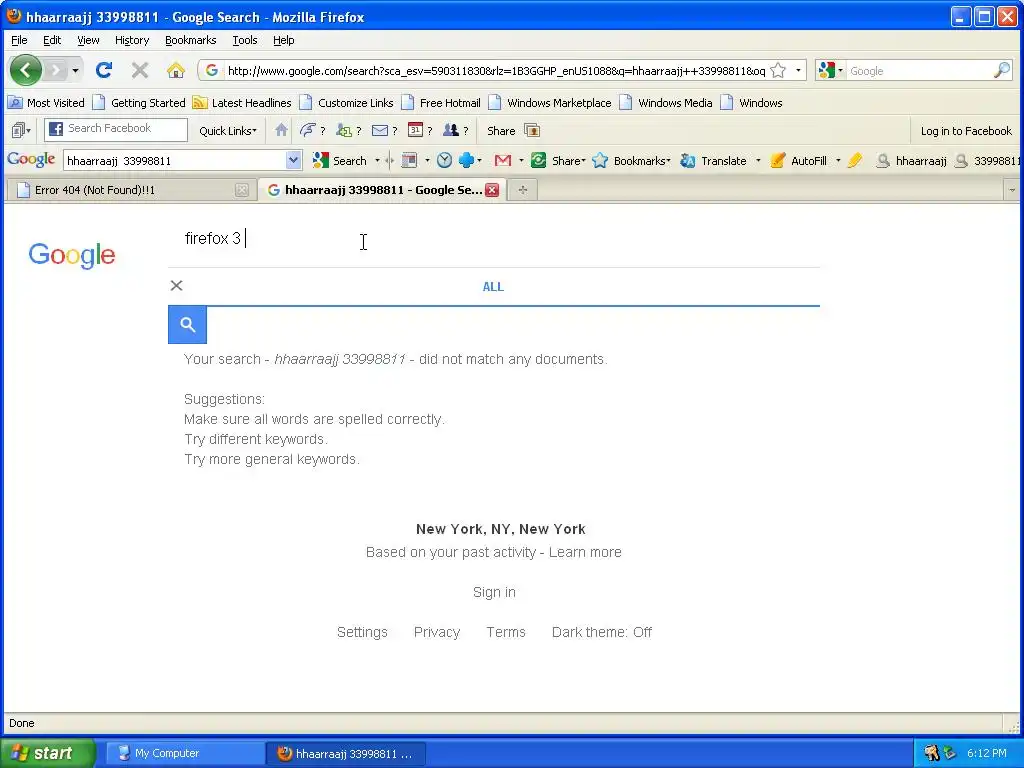This screenshot has height=768, width=1024.
Task: Expand Facebook Quick Links dropdown
Action: click(228, 131)
